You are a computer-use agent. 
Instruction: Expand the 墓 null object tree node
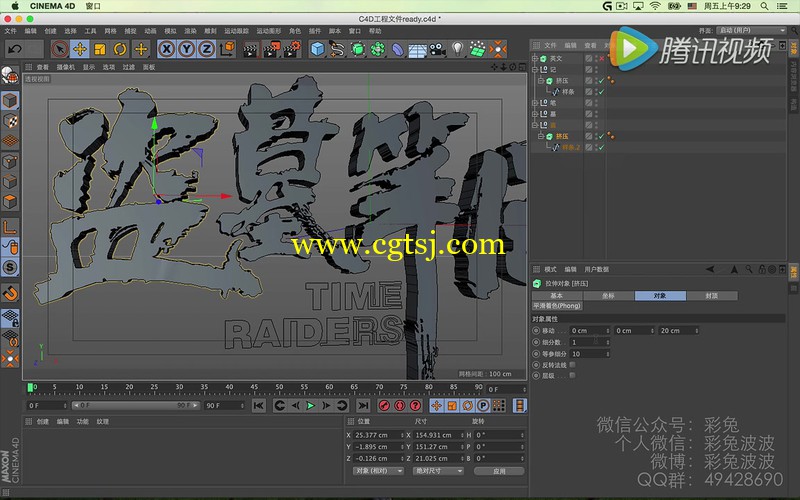coord(535,114)
